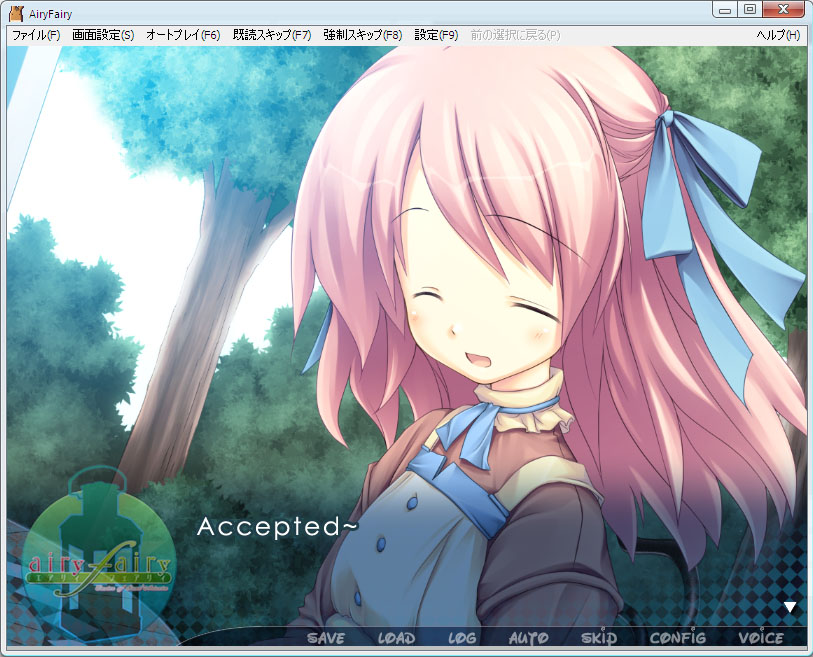
Task: Click the airy fairy logo emblem
Action: [x=99, y=555]
